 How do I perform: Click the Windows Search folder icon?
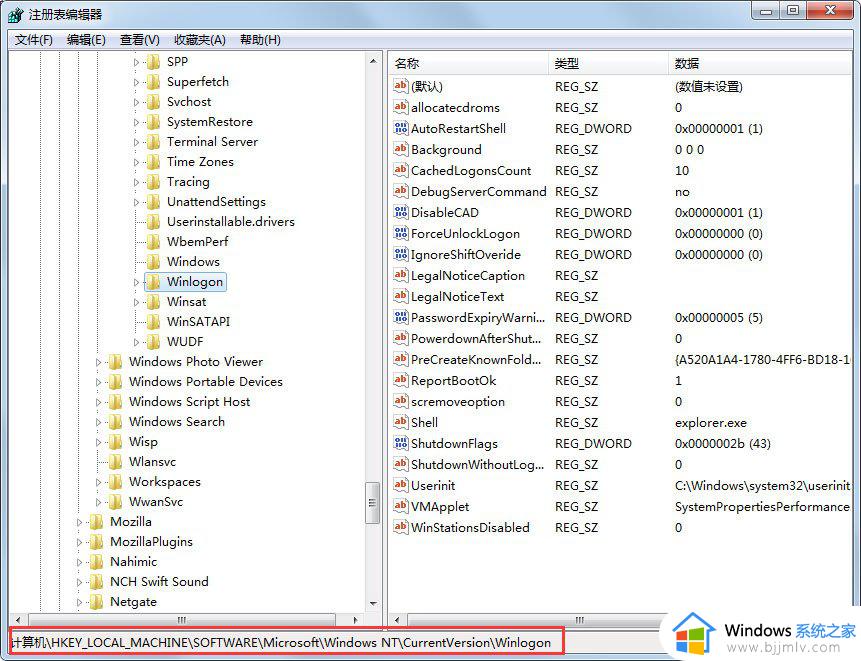115,422
